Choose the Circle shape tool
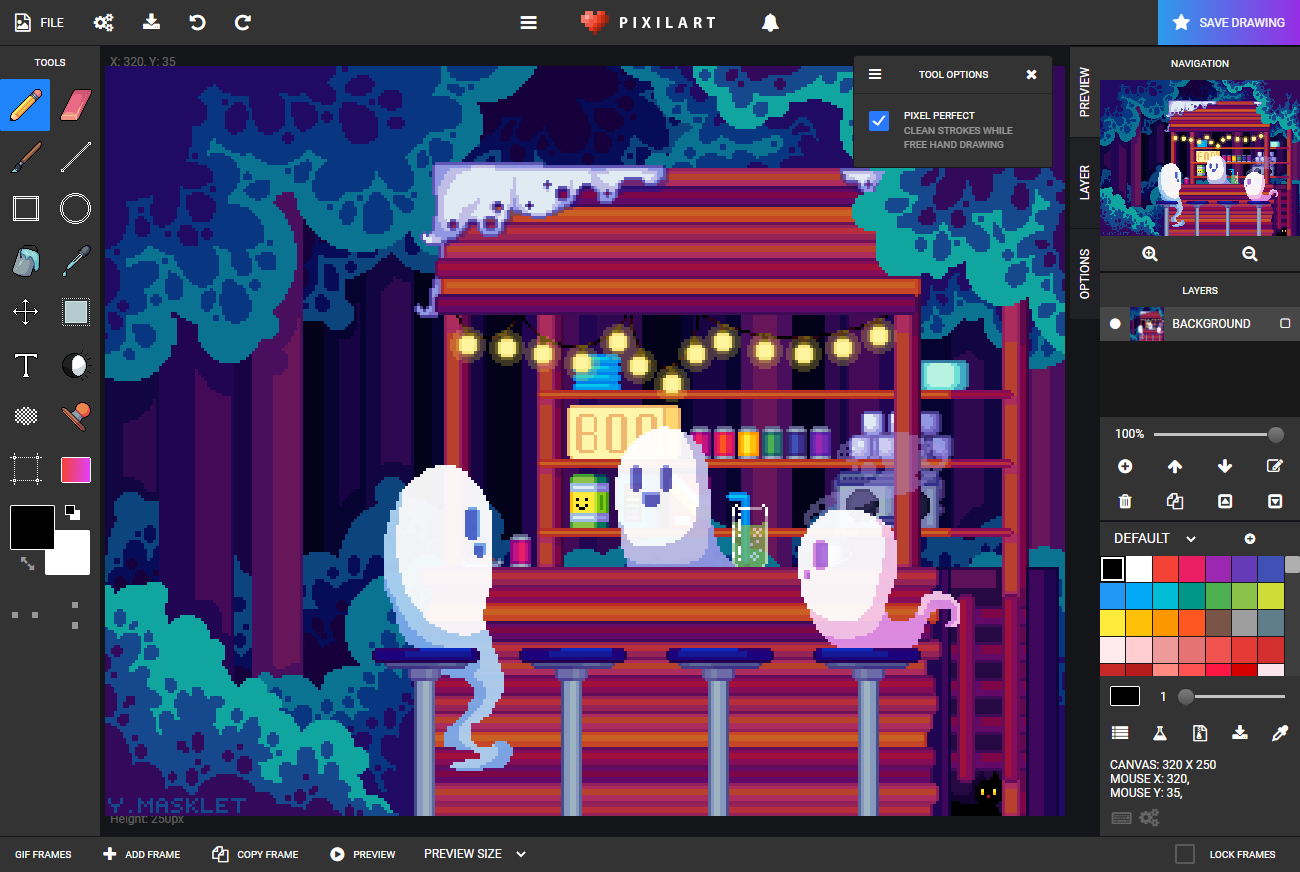This screenshot has height=872, width=1300. (76, 208)
